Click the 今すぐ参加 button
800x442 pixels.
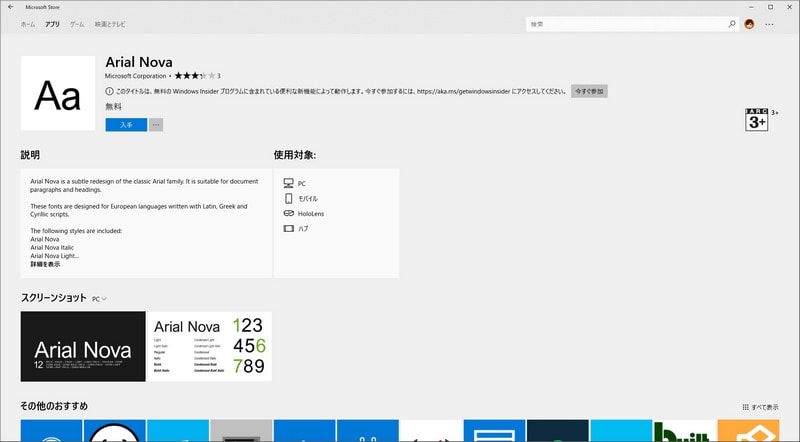[589, 91]
